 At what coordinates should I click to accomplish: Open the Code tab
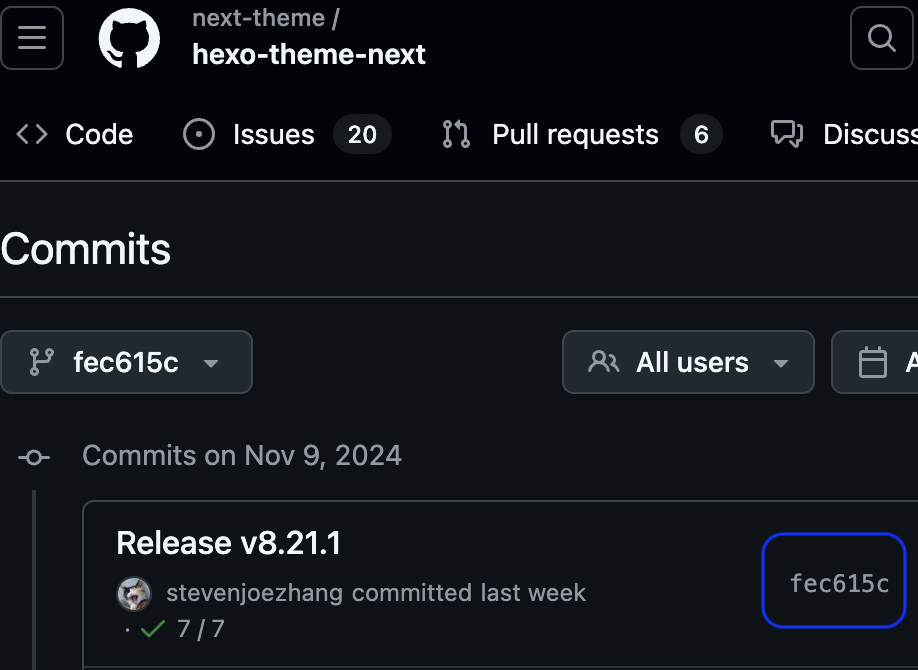pyautogui.click(x=74, y=134)
